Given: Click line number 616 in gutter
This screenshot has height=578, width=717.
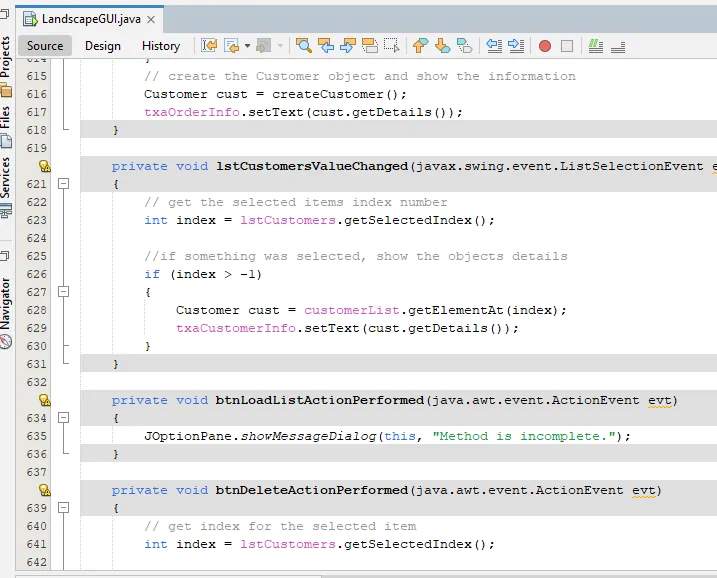Looking at the screenshot, I should [37, 94].
